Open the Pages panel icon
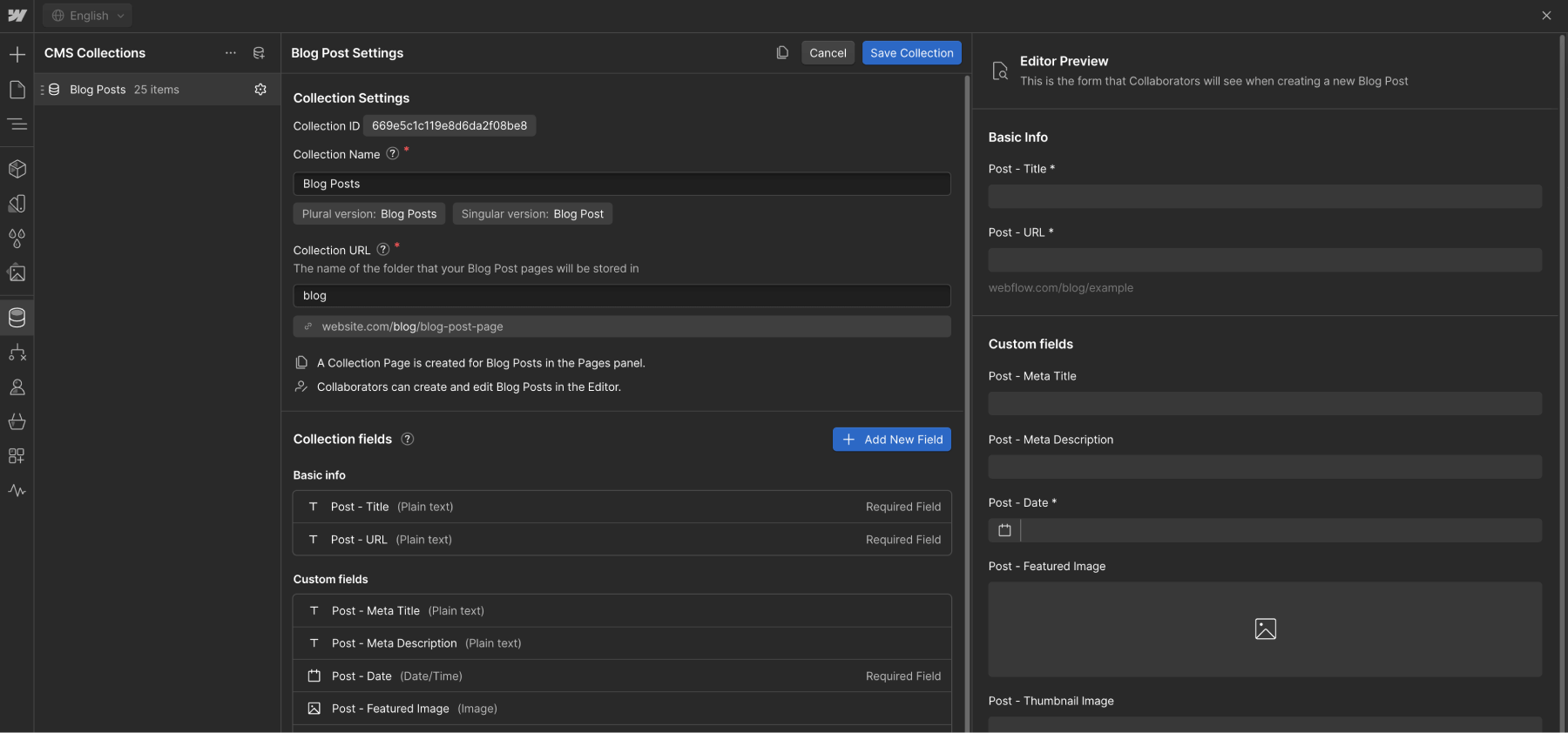This screenshot has height=733, width=1568. [17, 90]
